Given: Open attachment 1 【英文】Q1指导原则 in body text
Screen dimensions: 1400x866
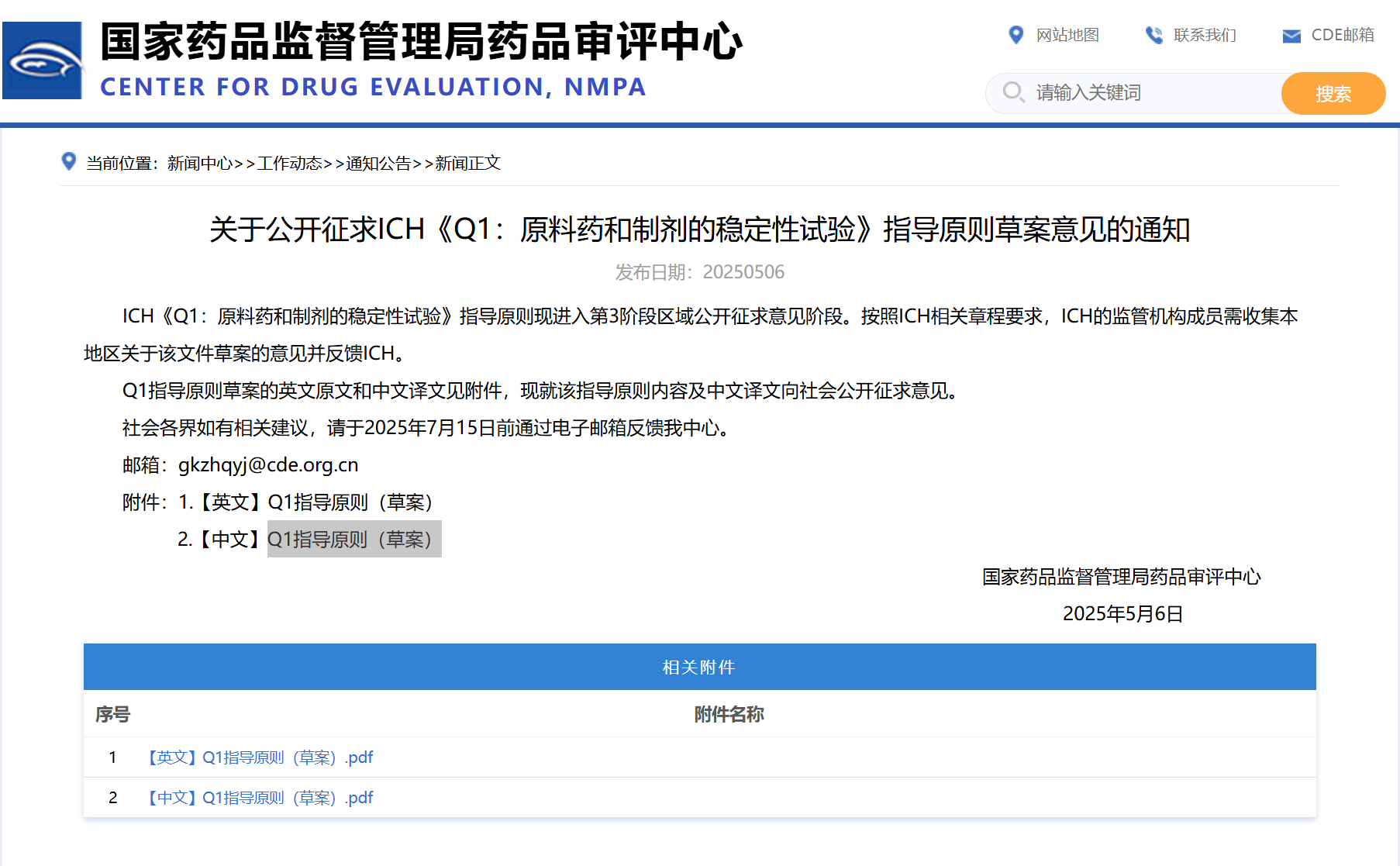Looking at the screenshot, I should 316,502.
